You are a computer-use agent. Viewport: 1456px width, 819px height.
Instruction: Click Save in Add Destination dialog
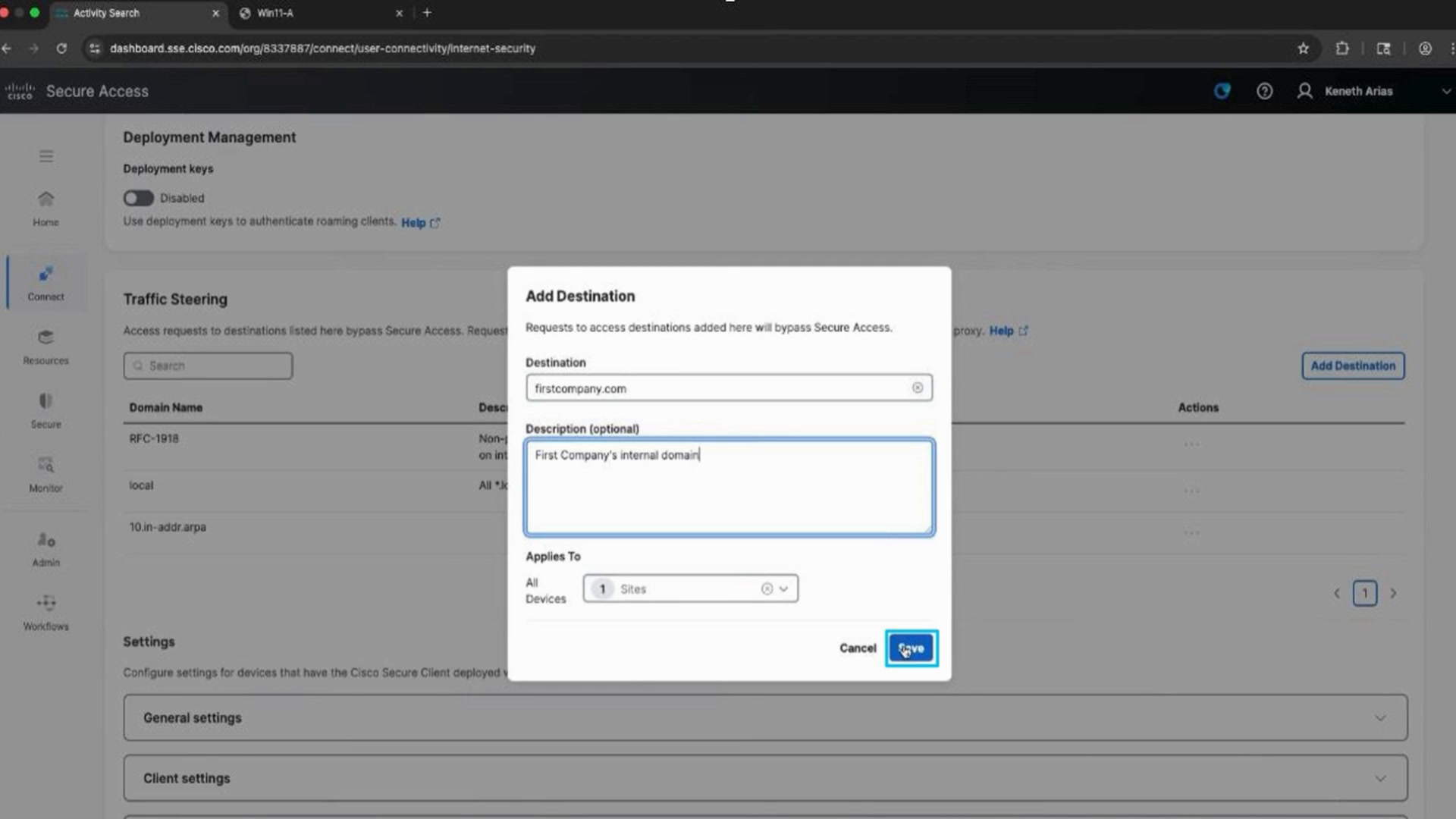911,648
